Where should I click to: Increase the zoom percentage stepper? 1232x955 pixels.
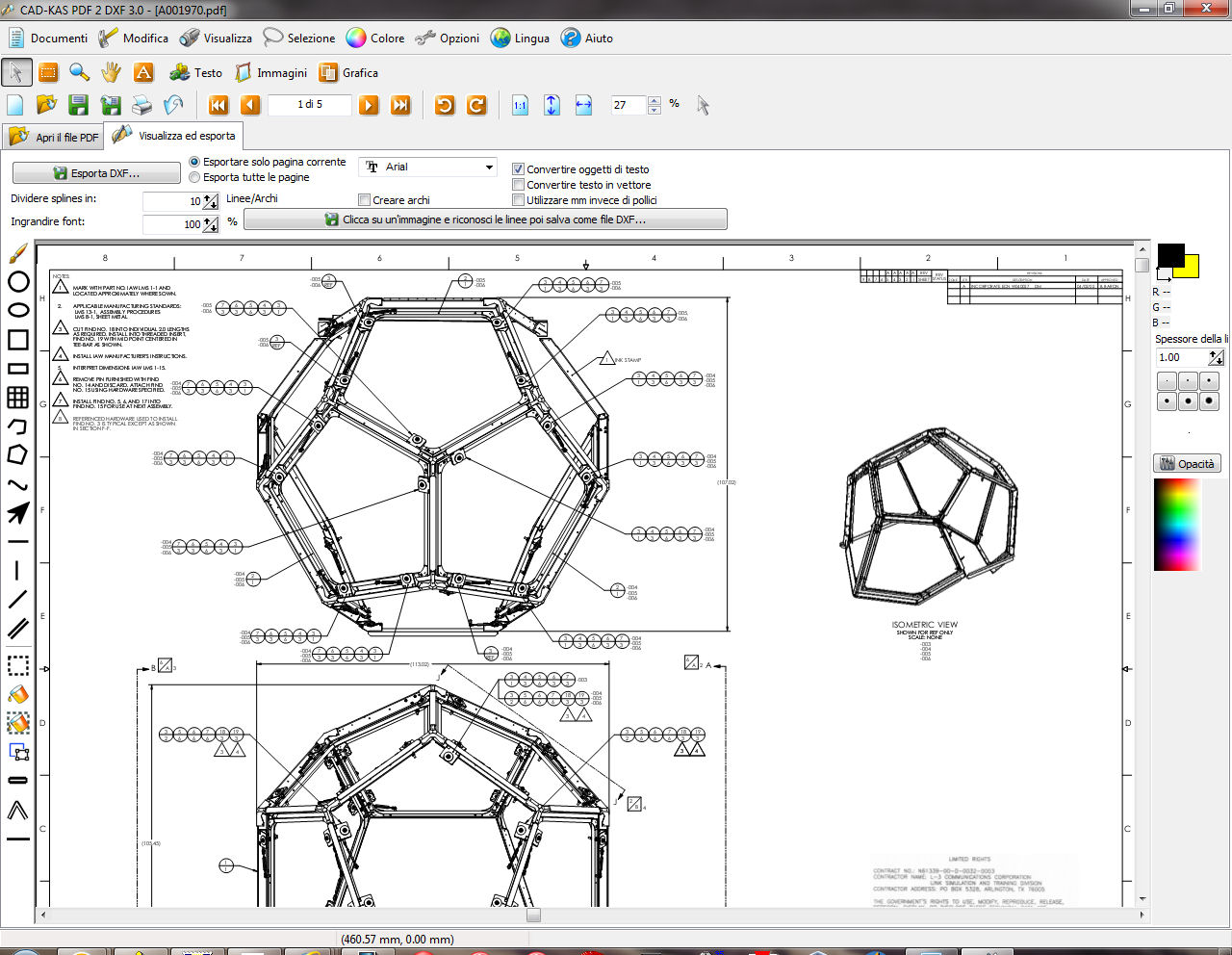click(654, 100)
